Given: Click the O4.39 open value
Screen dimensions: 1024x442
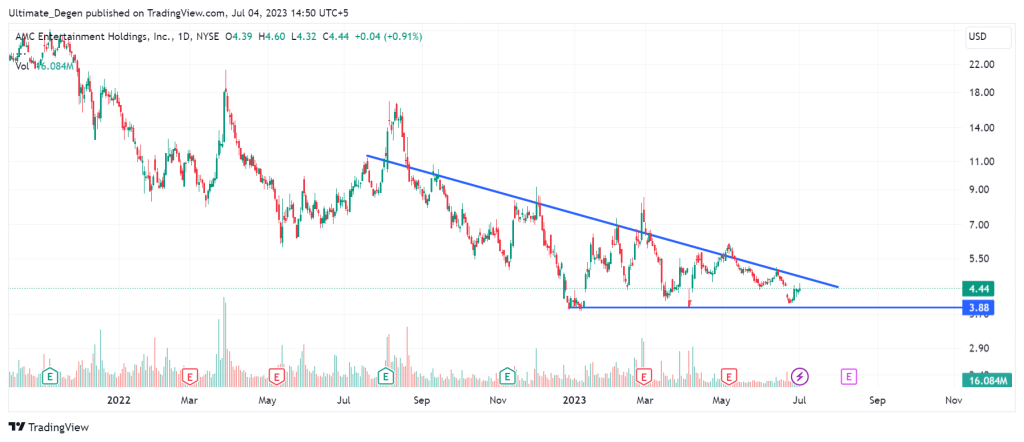Looking at the screenshot, I should tap(240, 37).
